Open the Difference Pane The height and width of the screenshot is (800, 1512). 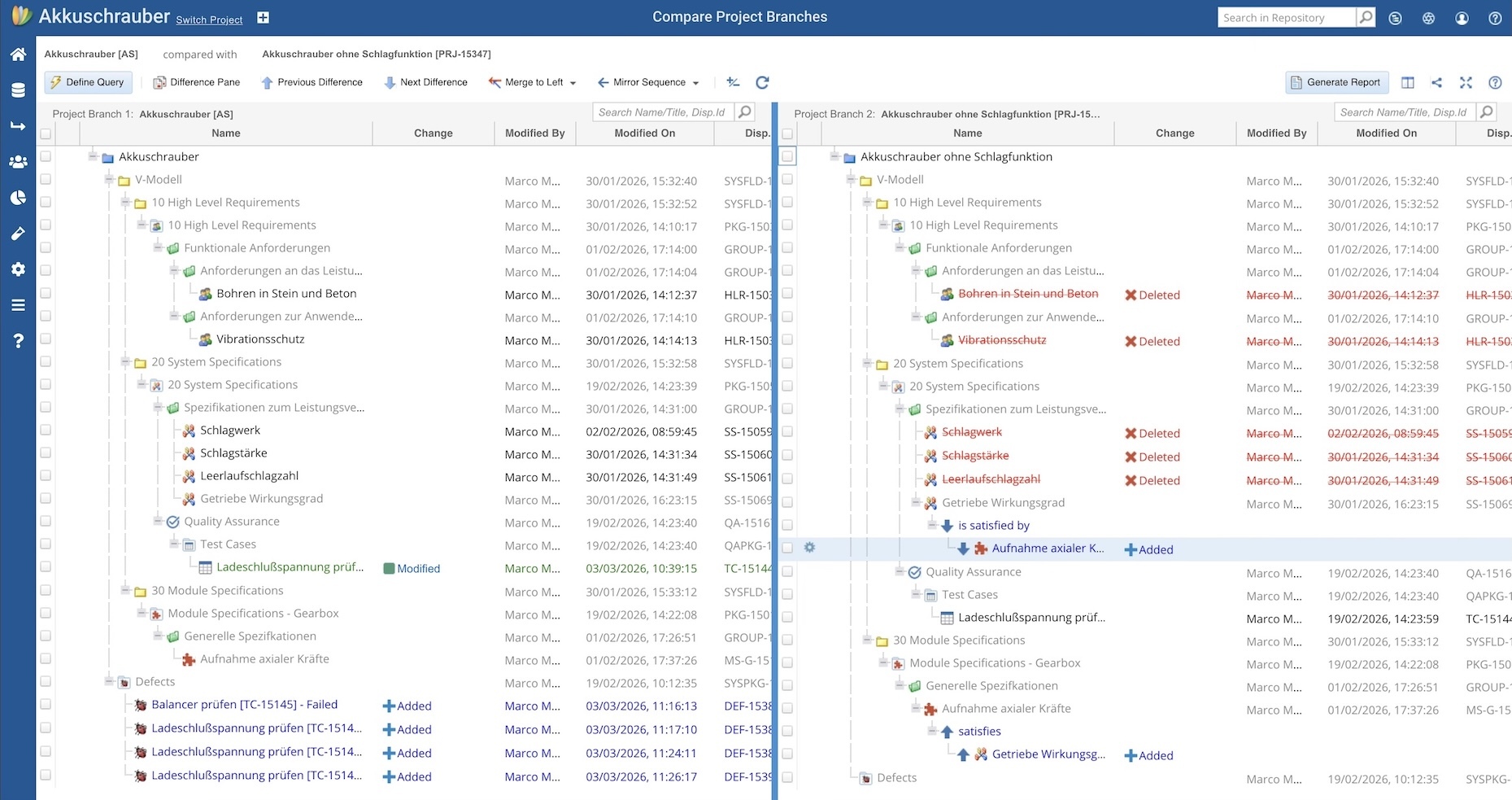[x=197, y=82]
